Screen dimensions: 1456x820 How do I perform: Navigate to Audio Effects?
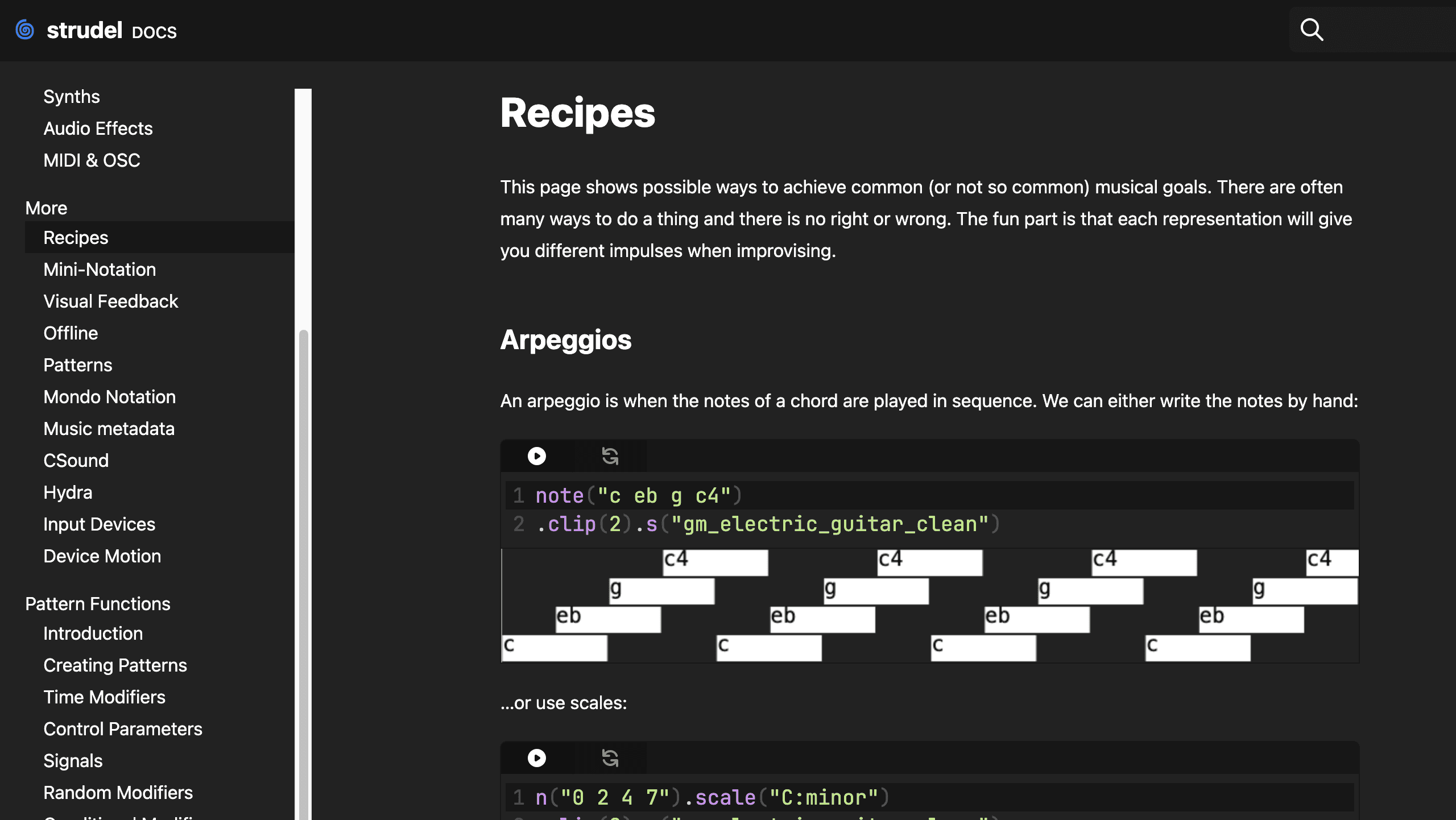pos(98,129)
